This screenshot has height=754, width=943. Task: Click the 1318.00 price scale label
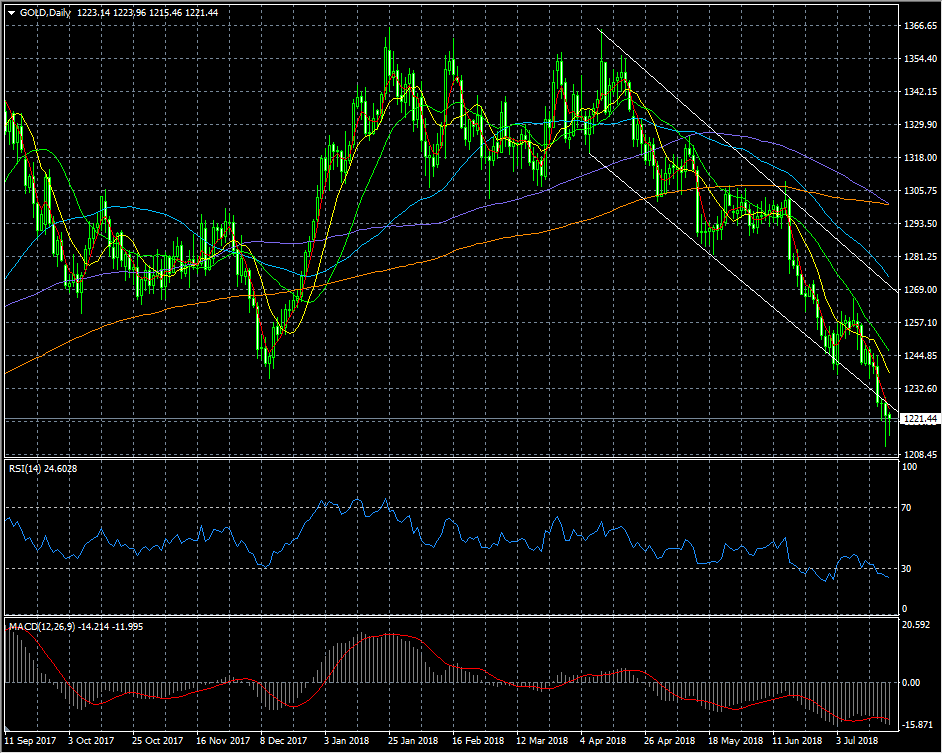tap(917, 158)
